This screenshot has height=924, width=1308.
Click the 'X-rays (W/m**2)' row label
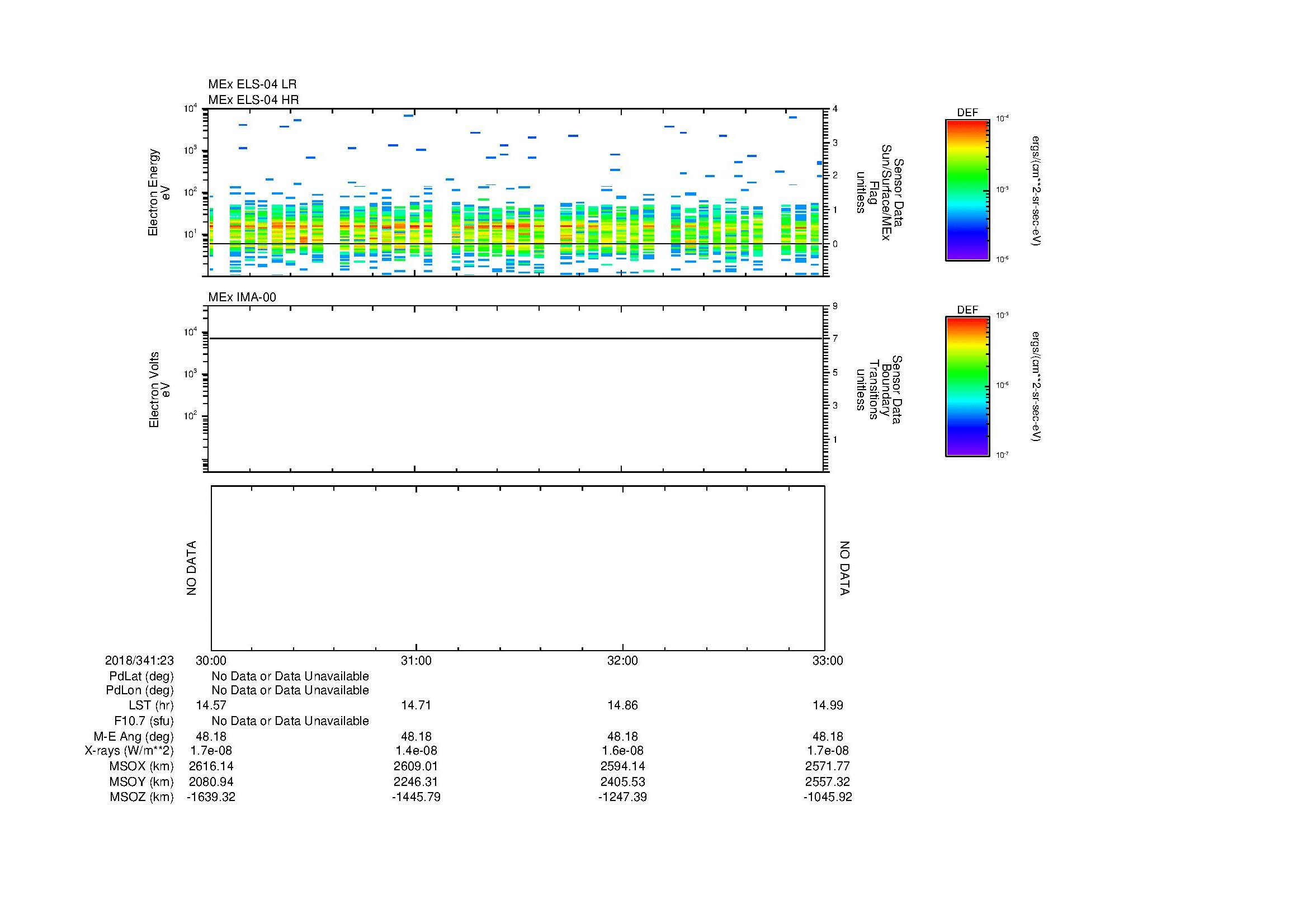click(129, 751)
